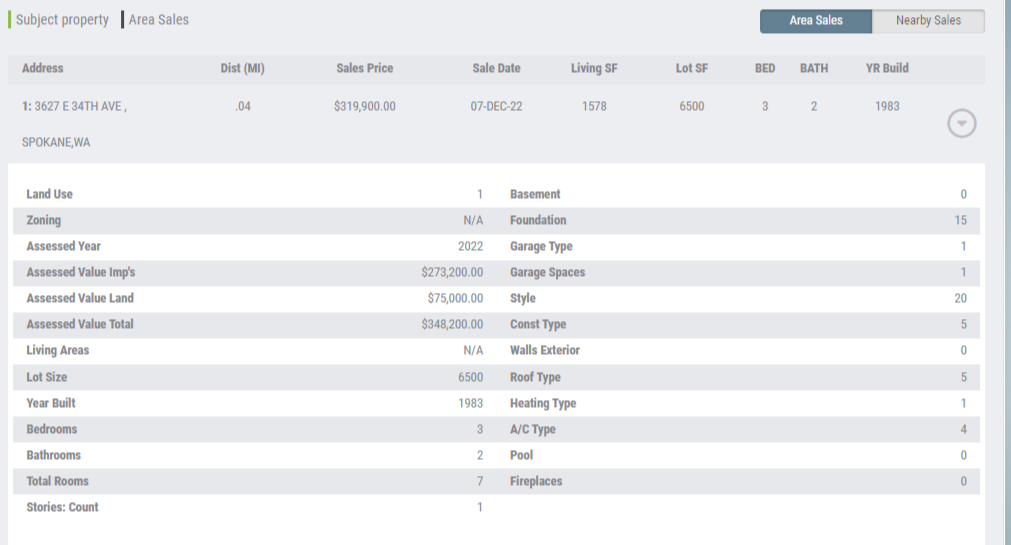Click the .04 distance value

coord(242,106)
